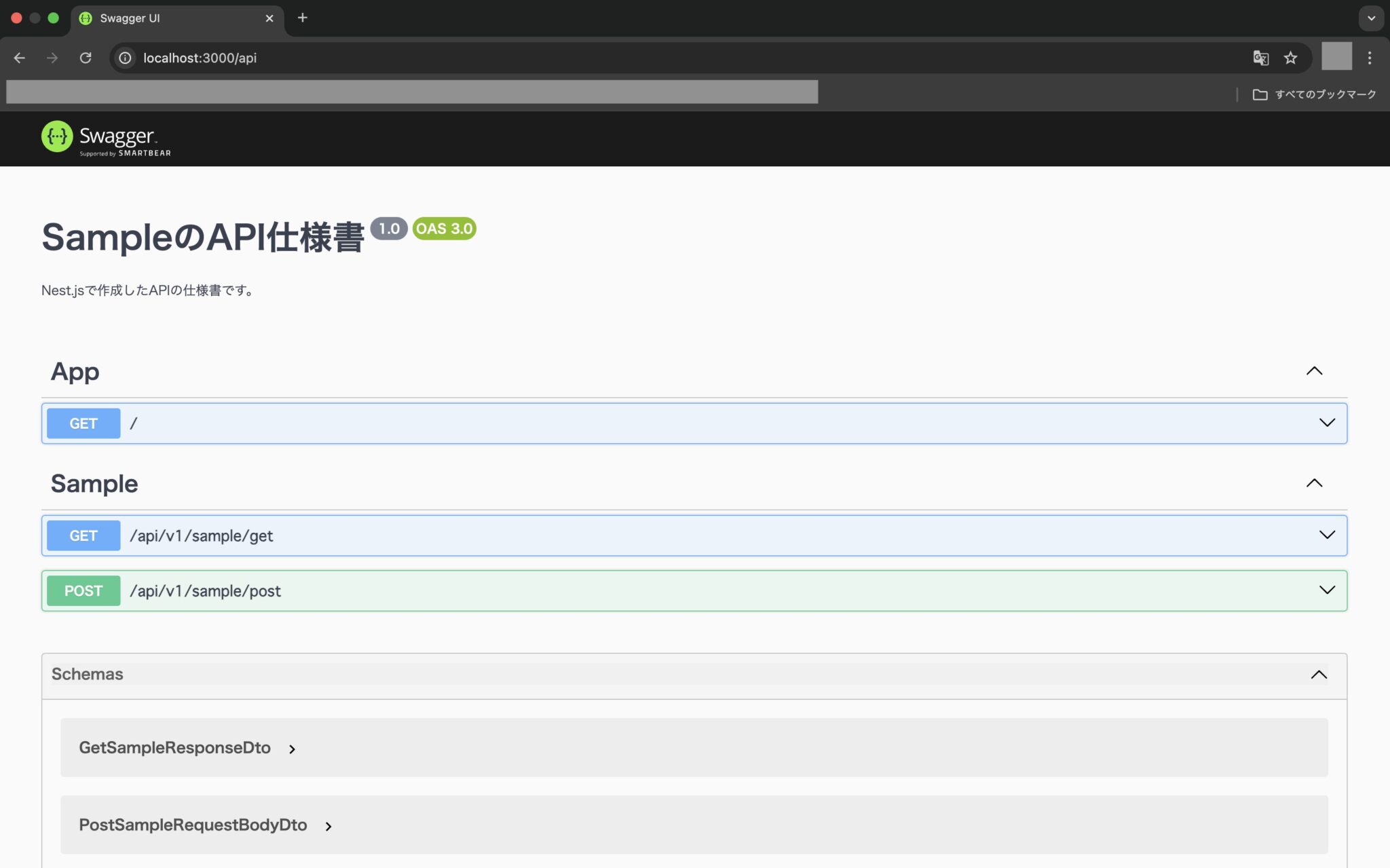The image size is (1390, 868).
Task: Click the POST method badge
Action: 83,590
